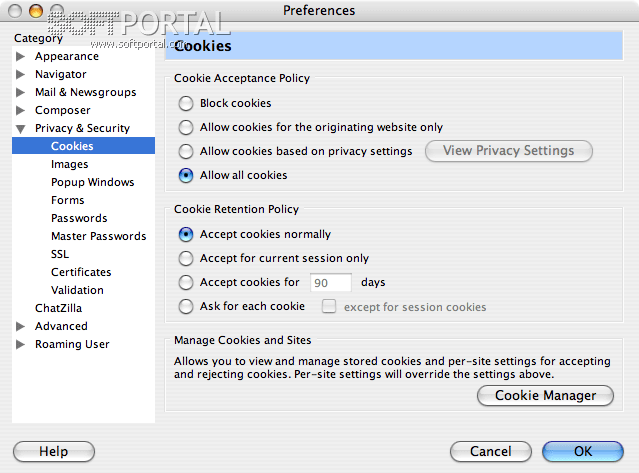Expand the Advanced category triangle
The height and width of the screenshot is (473, 639).
pos(20,327)
